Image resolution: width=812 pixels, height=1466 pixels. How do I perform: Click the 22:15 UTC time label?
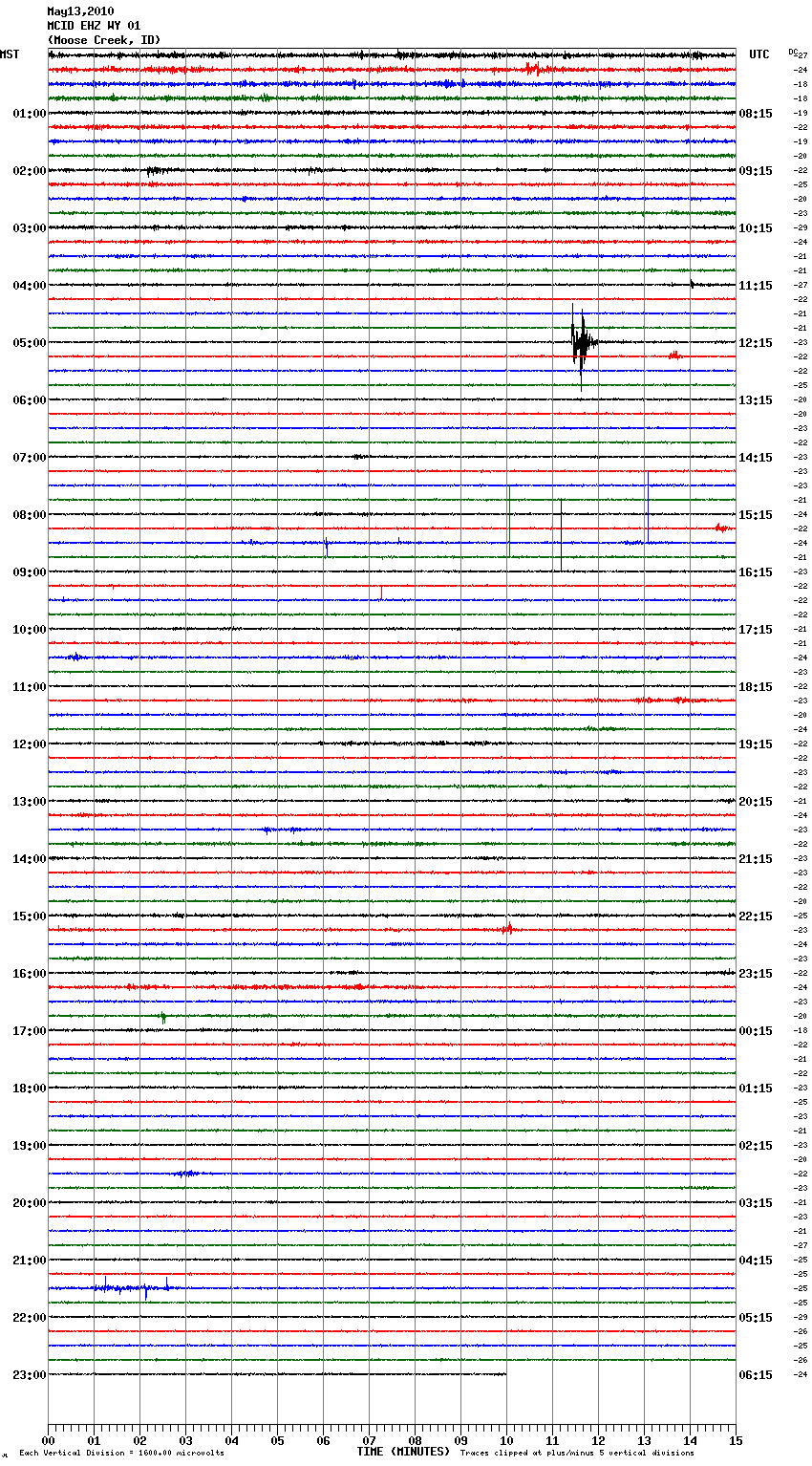pos(756,916)
